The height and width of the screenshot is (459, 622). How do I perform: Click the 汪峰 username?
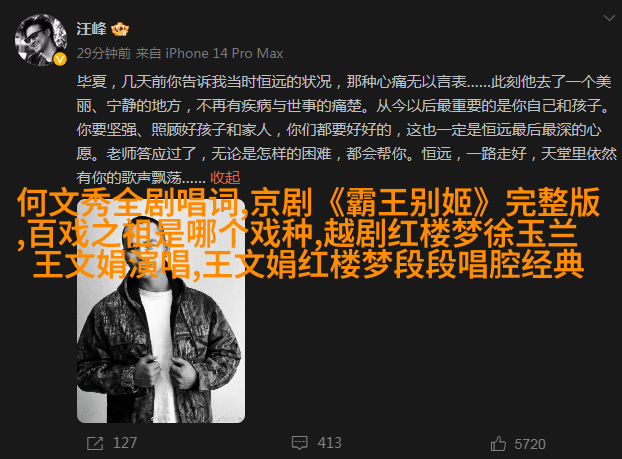point(91,29)
